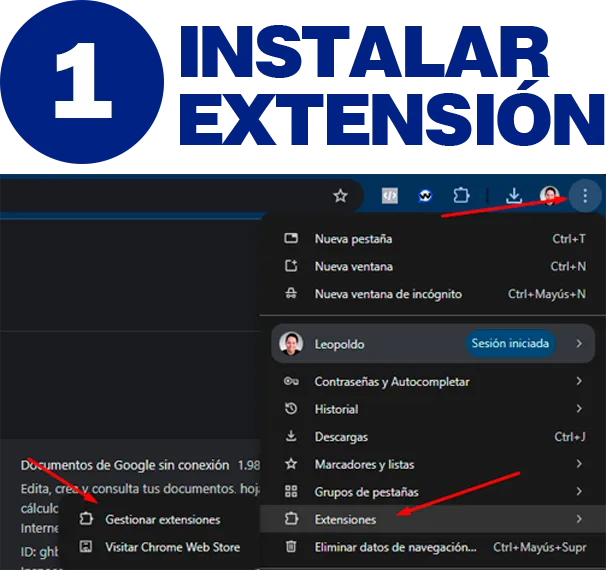The width and height of the screenshot is (606, 570).
Task: Expand the Leopoldo profile submenu arrow
Action: coord(578,344)
